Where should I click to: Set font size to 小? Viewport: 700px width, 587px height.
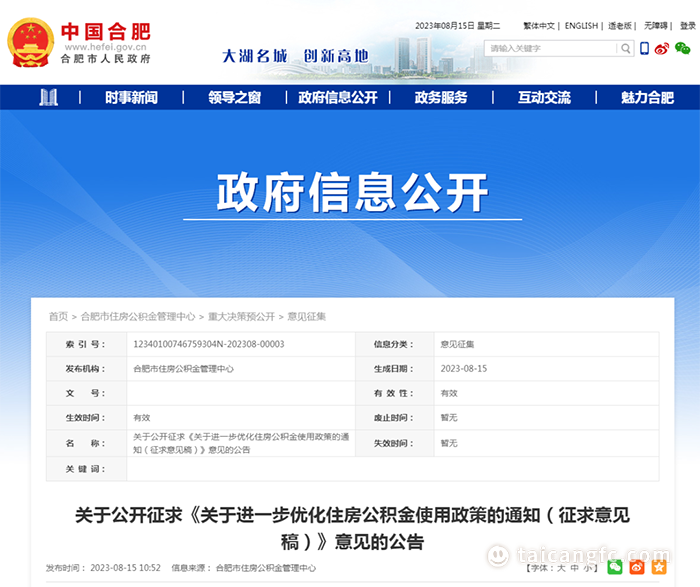coord(588,568)
